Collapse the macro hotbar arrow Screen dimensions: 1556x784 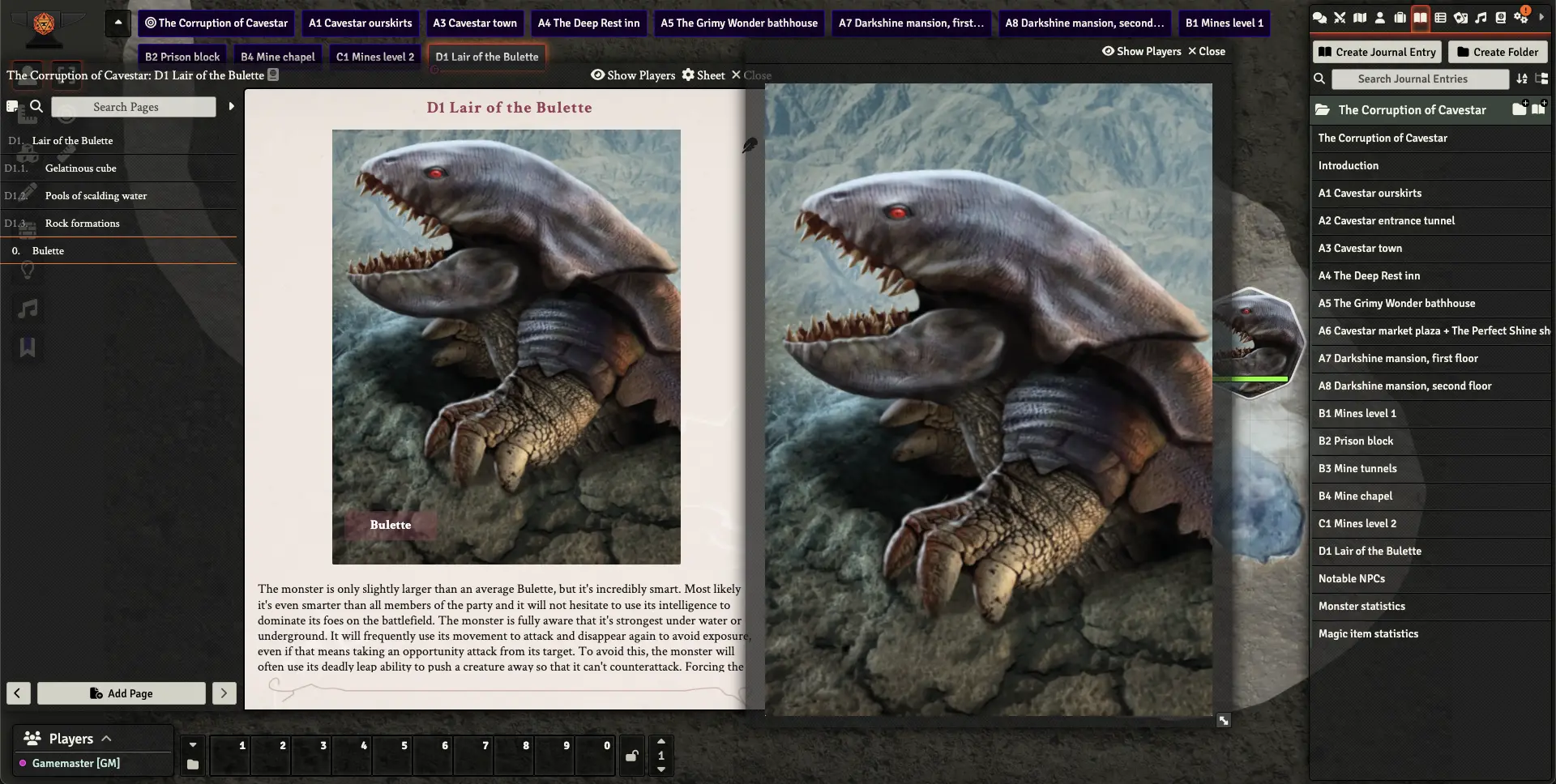click(x=192, y=744)
